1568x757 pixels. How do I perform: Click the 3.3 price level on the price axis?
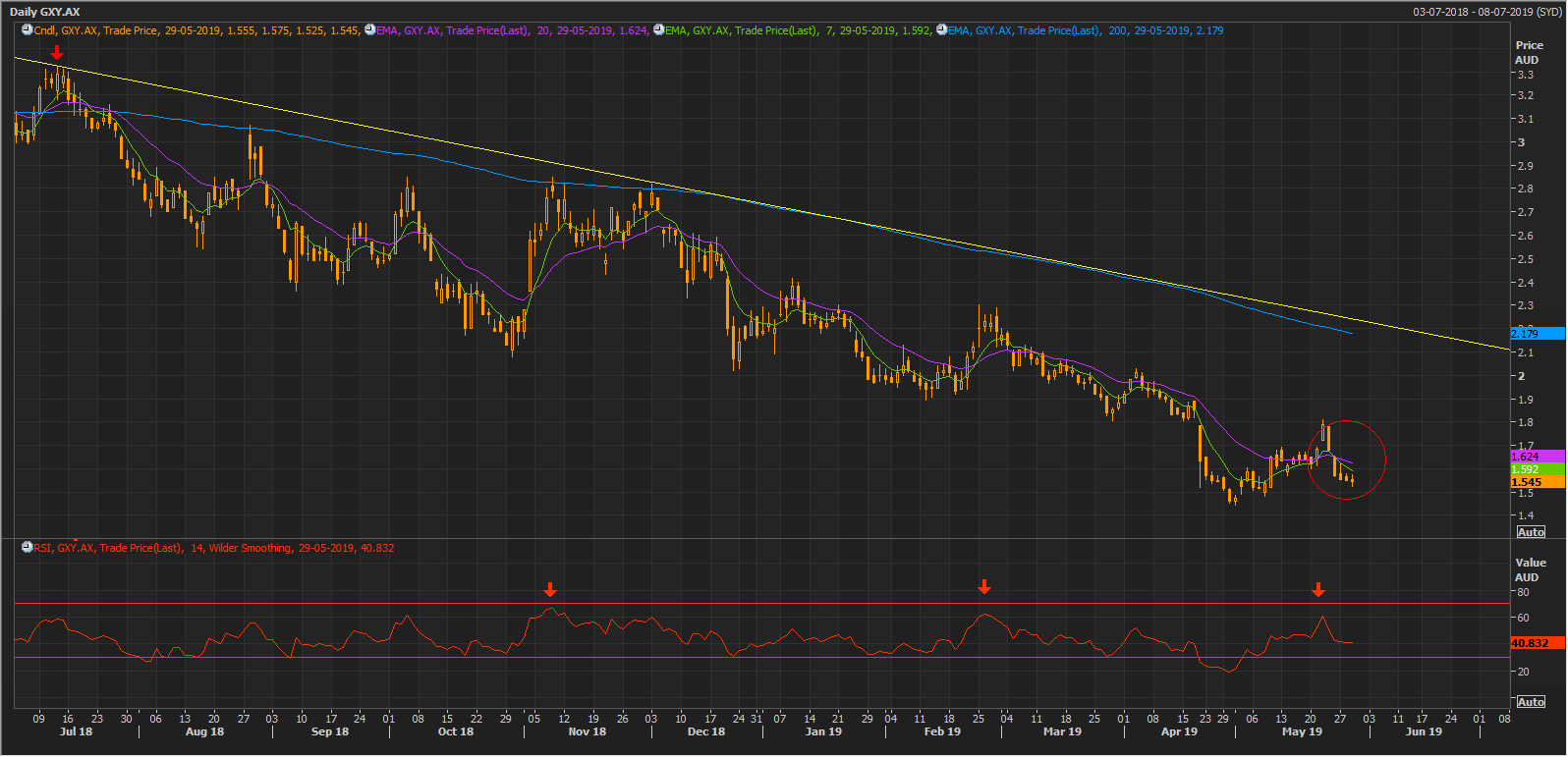pyautogui.click(x=1525, y=75)
